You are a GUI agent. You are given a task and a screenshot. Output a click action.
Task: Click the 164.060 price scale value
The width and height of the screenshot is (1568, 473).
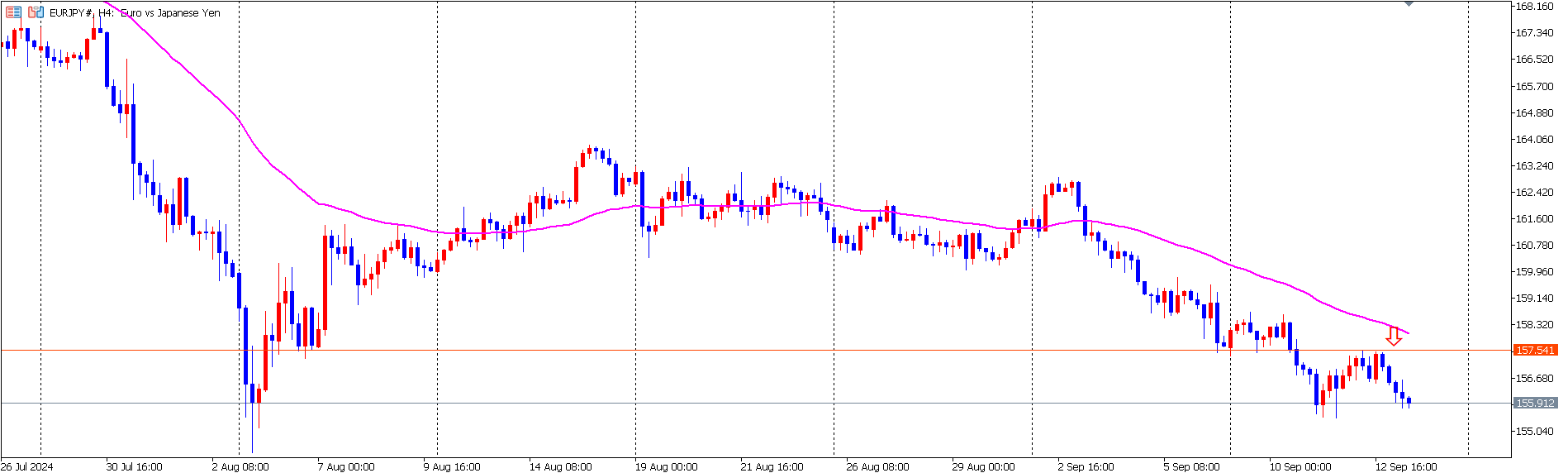coord(1535,139)
